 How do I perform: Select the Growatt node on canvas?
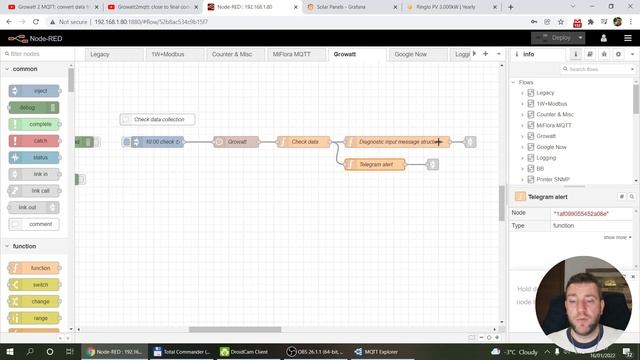(x=236, y=142)
